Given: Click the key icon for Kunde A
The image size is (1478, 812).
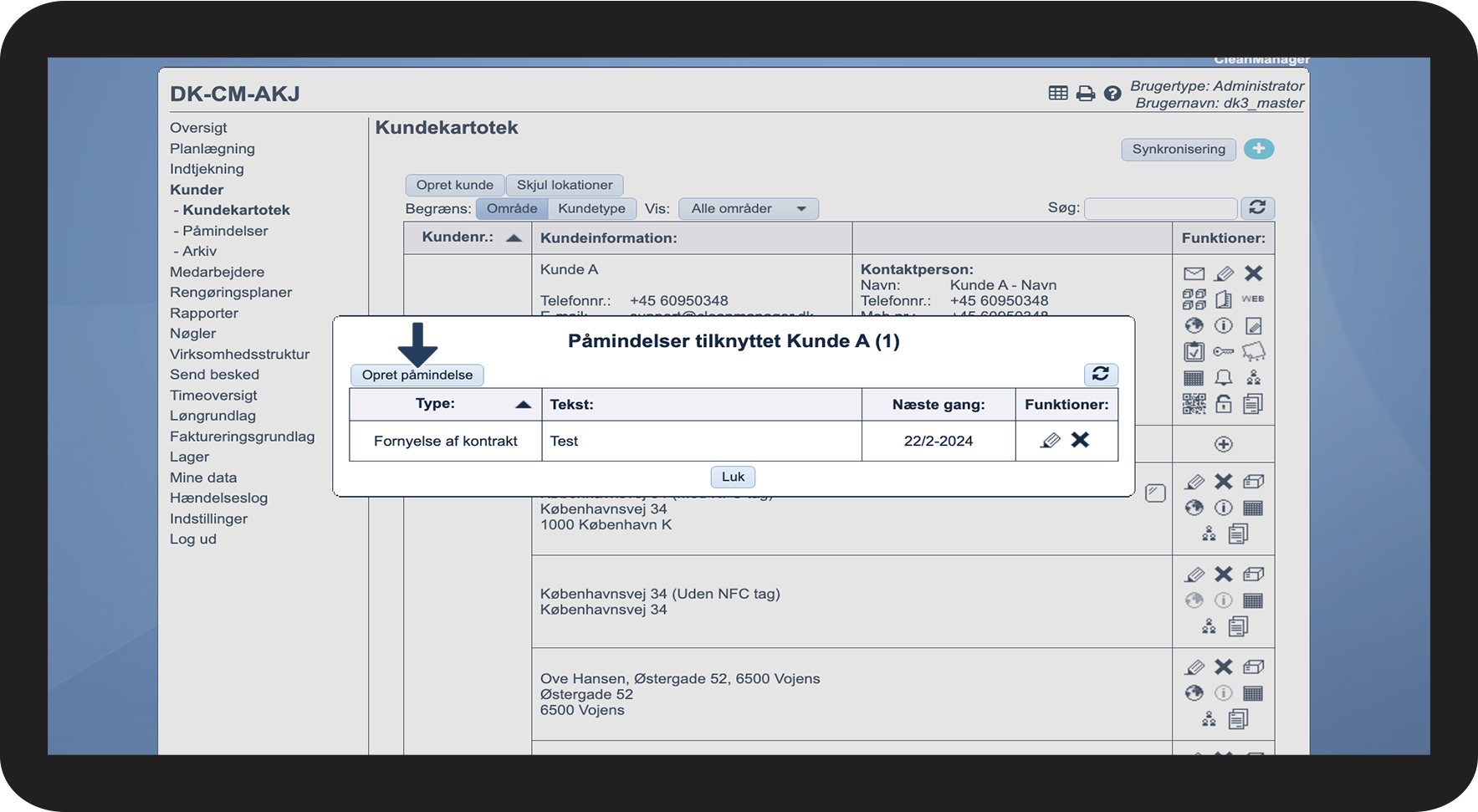Looking at the screenshot, I should 1223,352.
